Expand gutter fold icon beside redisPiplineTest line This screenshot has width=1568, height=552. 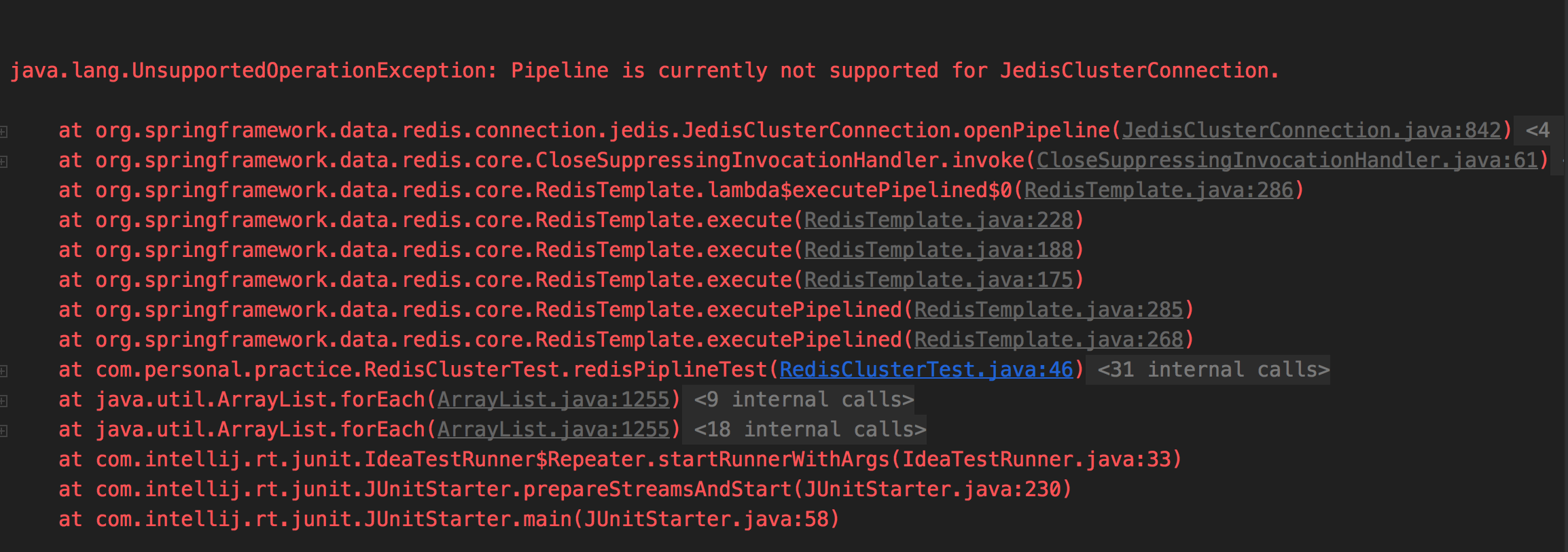4,370
